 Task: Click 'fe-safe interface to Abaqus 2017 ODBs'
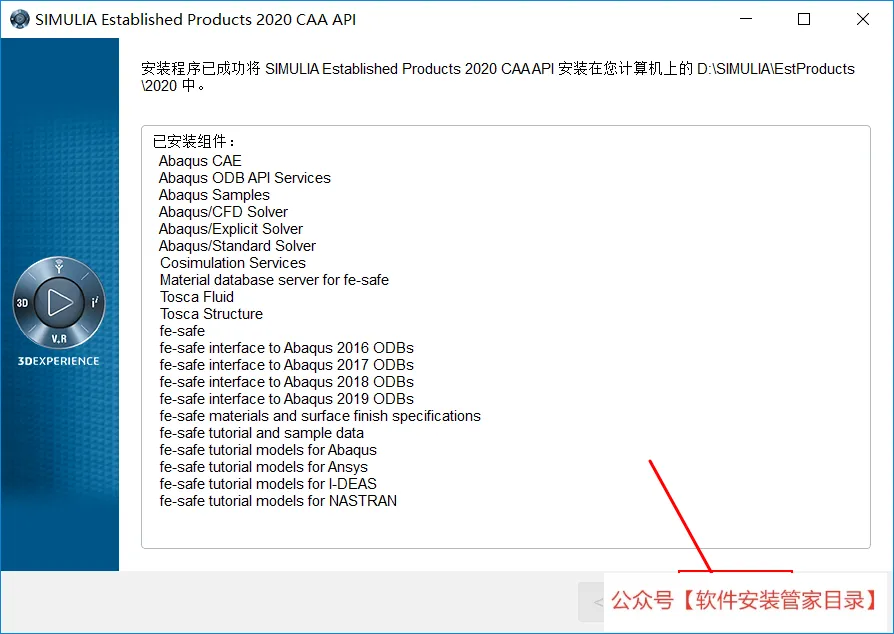[287, 365]
